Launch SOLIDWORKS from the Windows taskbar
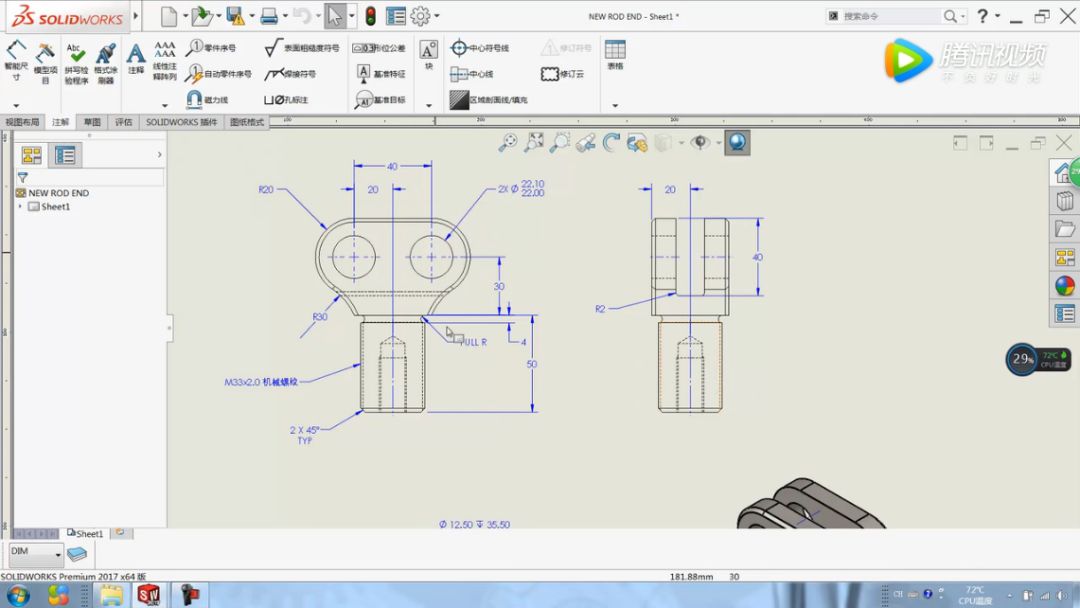The image size is (1080, 608). pyautogui.click(x=148, y=592)
